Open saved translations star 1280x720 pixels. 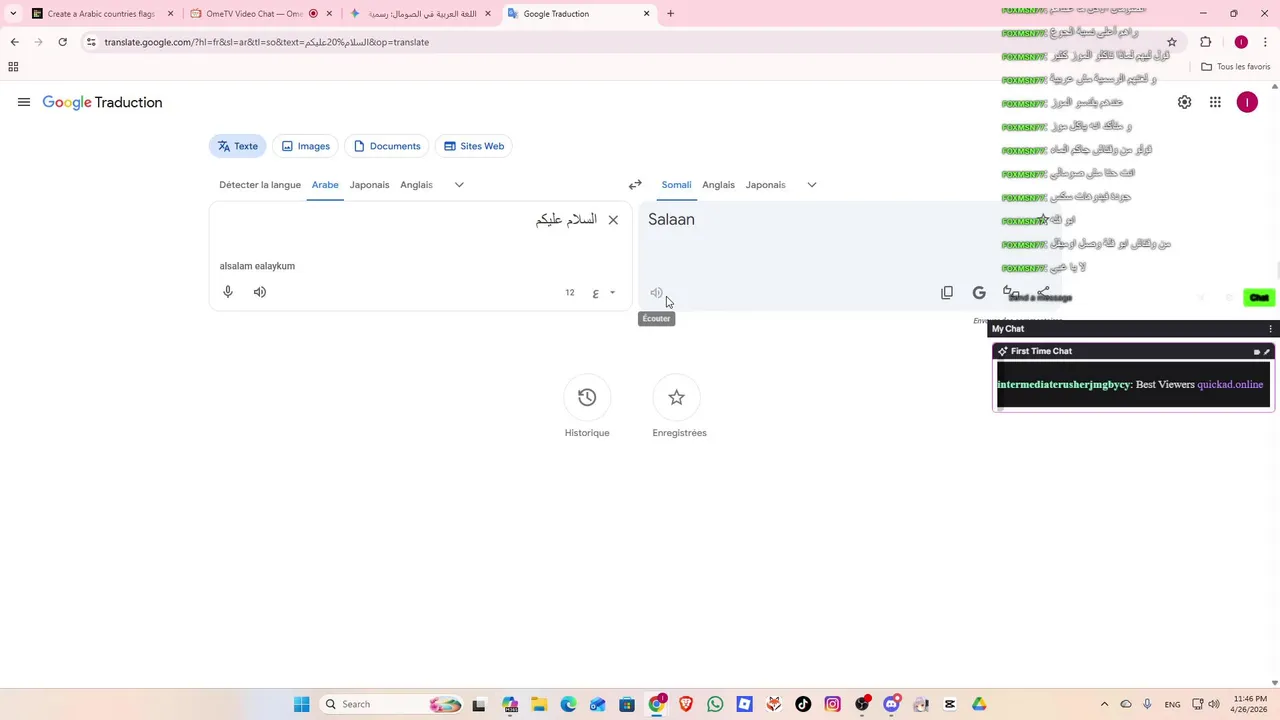[677, 397]
